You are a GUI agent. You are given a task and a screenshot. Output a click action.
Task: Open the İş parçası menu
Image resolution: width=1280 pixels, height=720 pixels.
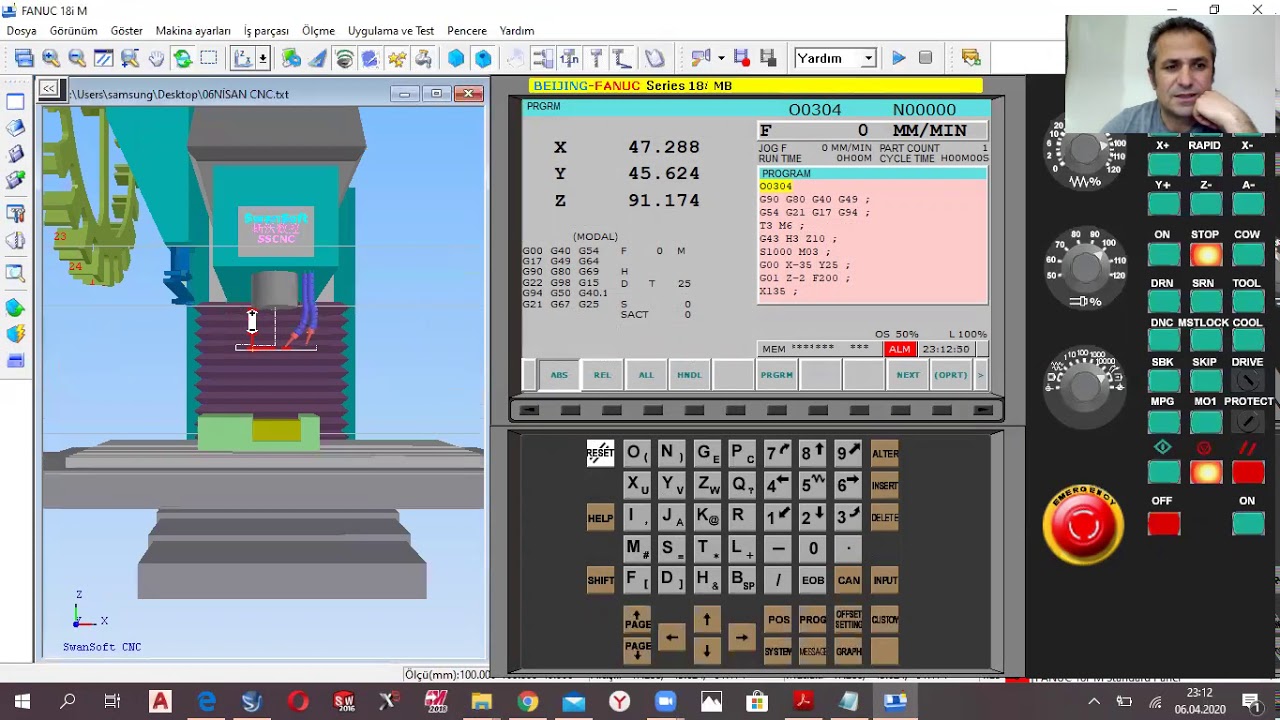point(266,31)
